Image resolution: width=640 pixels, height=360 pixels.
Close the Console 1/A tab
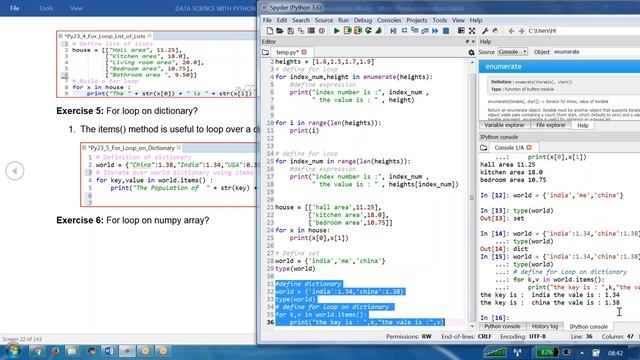[529, 147]
